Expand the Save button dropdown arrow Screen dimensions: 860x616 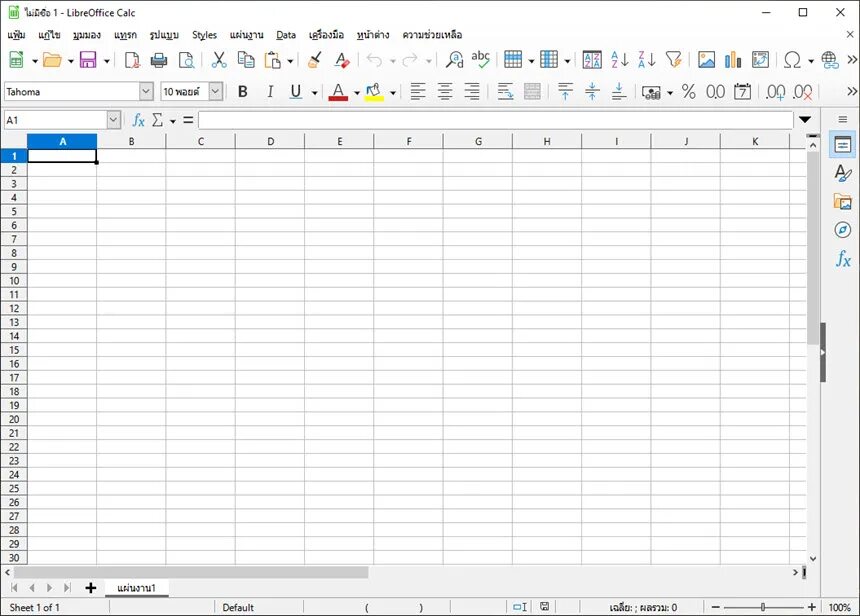click(x=106, y=61)
